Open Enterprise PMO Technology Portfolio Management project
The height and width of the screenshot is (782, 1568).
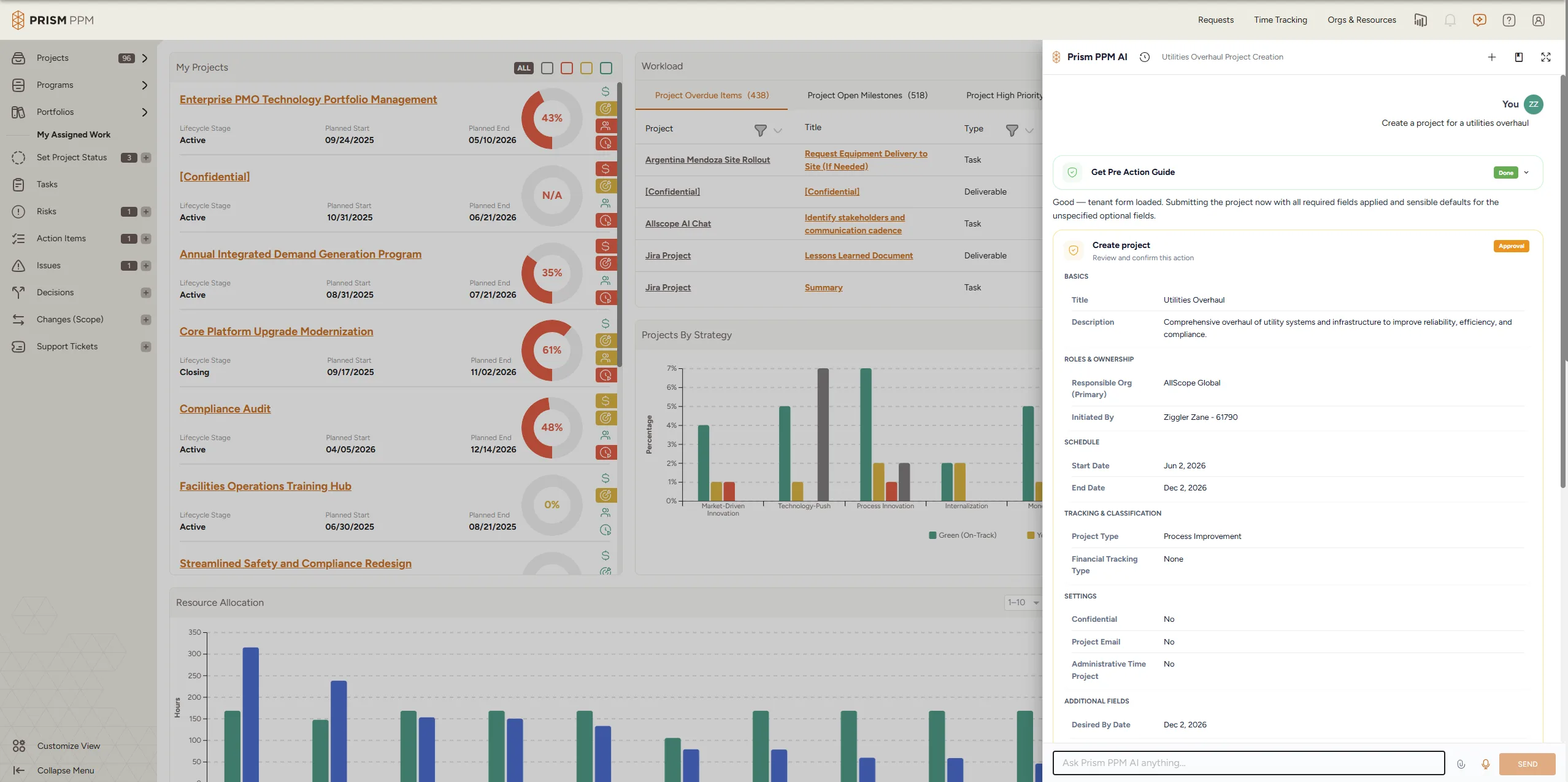[308, 99]
